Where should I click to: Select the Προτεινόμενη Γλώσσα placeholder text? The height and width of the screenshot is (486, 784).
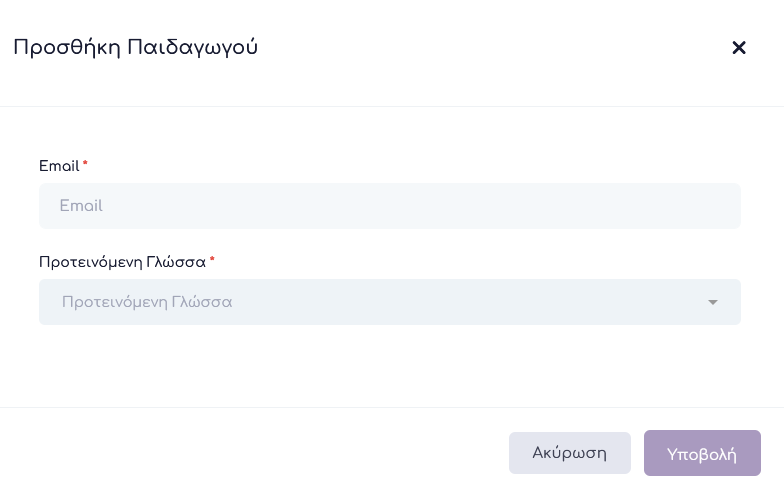point(147,302)
